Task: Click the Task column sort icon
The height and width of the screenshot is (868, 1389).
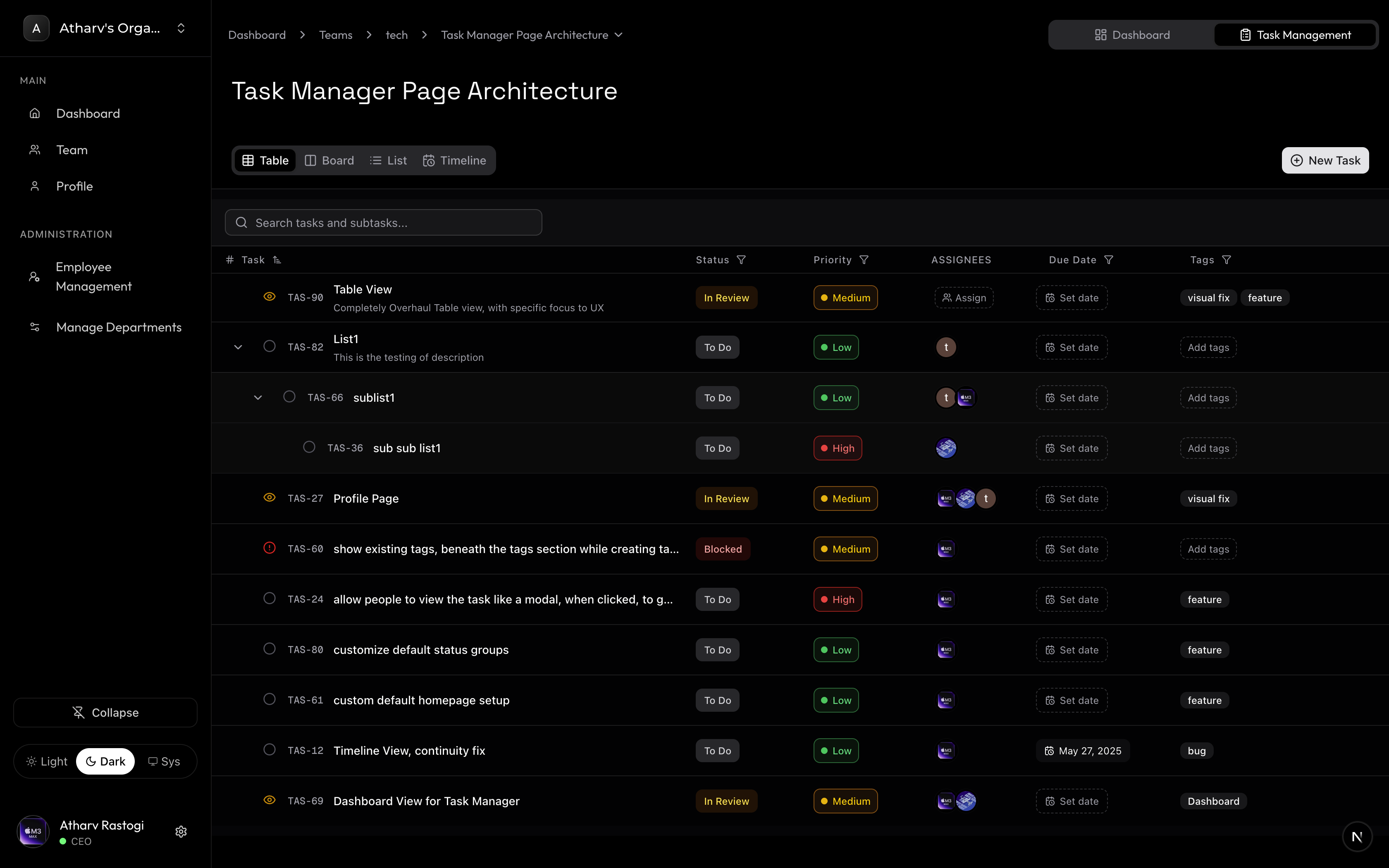Action: coord(277,260)
